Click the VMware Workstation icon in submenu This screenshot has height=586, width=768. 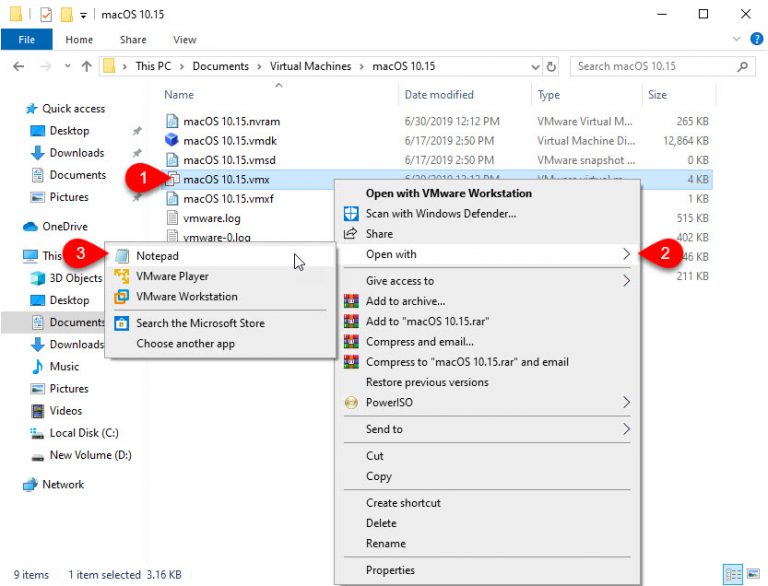coord(122,296)
